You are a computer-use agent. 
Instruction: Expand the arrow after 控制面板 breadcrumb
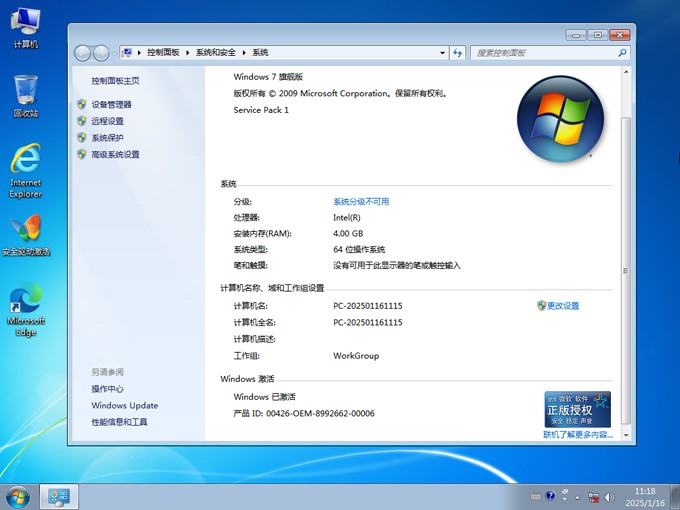pyautogui.click(x=188, y=53)
